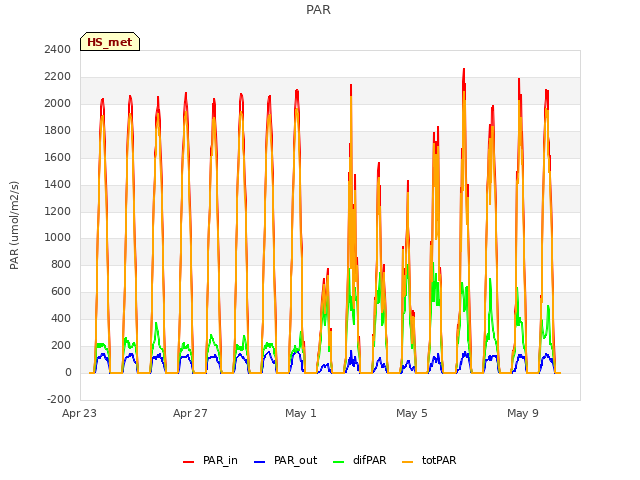This screenshot has width=640, height=480.
Task: Click the 1600 y-axis tick label
Action: 58,158
